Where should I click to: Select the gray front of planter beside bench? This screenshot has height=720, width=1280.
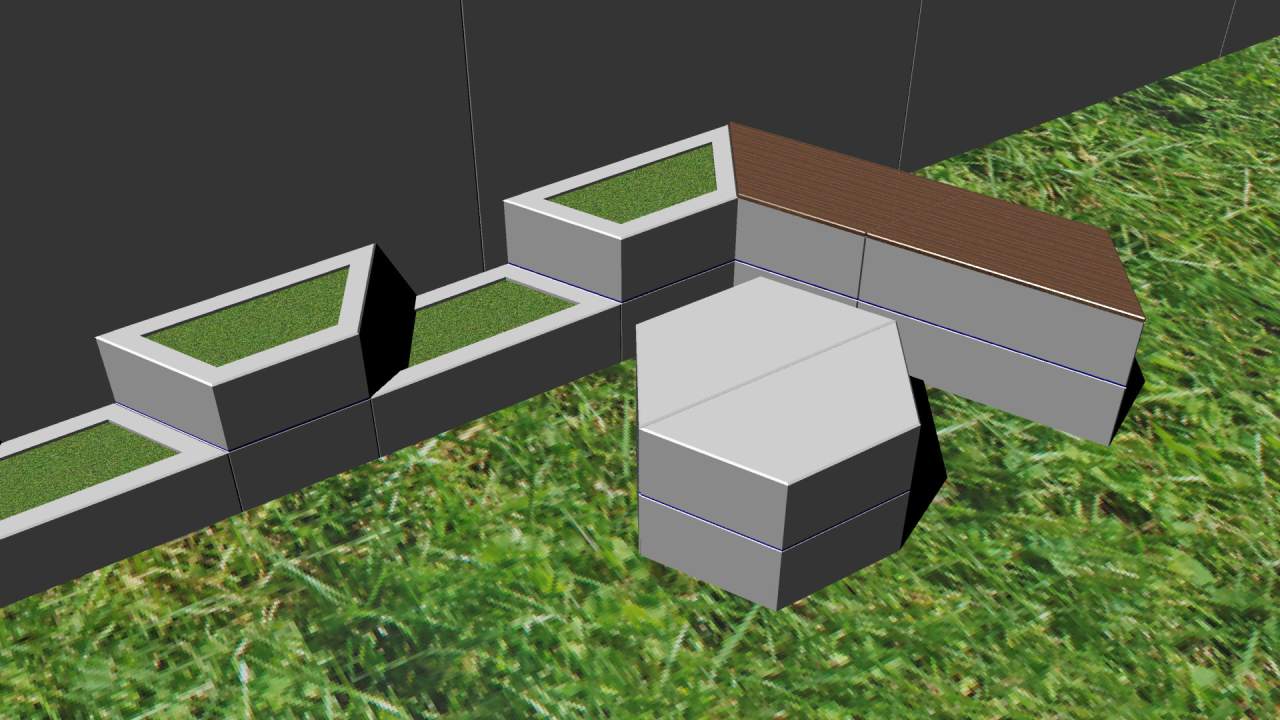(560, 247)
